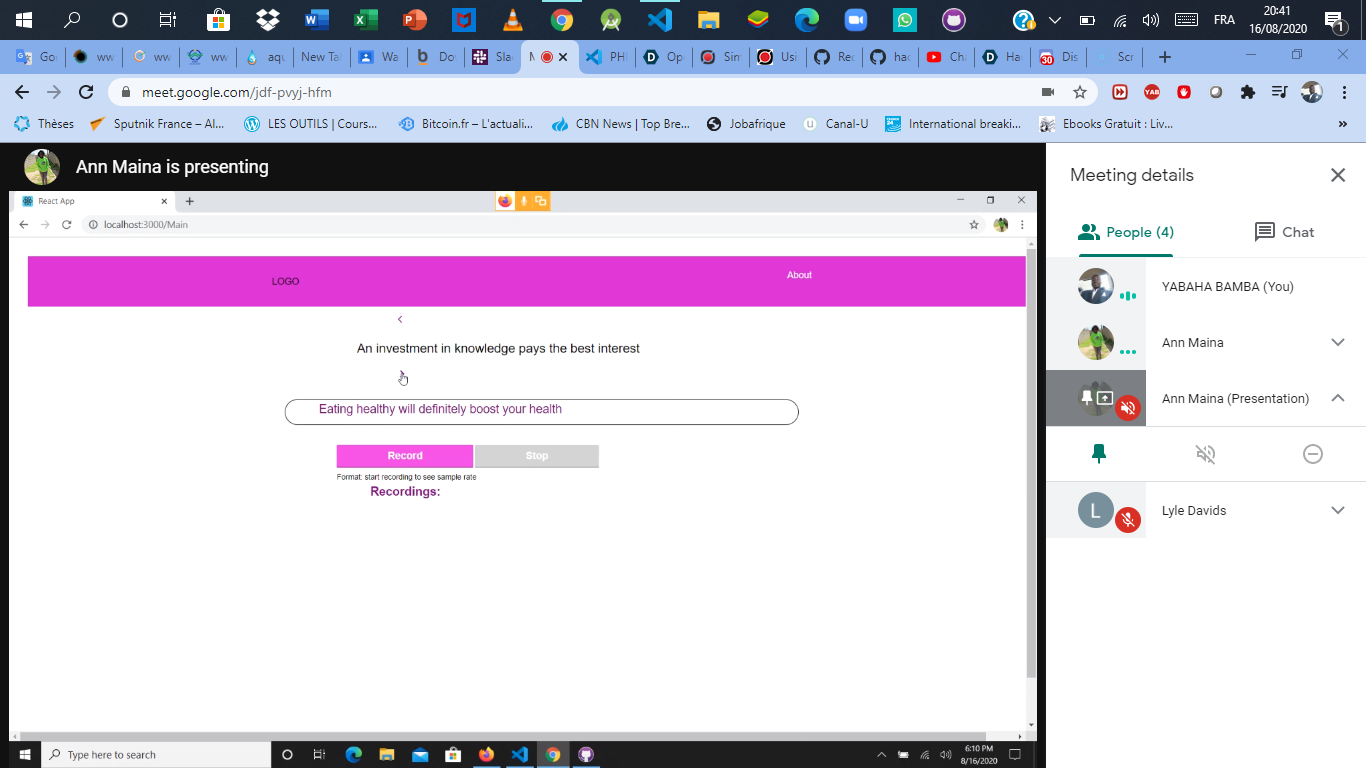Open the Chrome Extensions puzzle icon
The width and height of the screenshot is (1366, 768).
(1247, 92)
